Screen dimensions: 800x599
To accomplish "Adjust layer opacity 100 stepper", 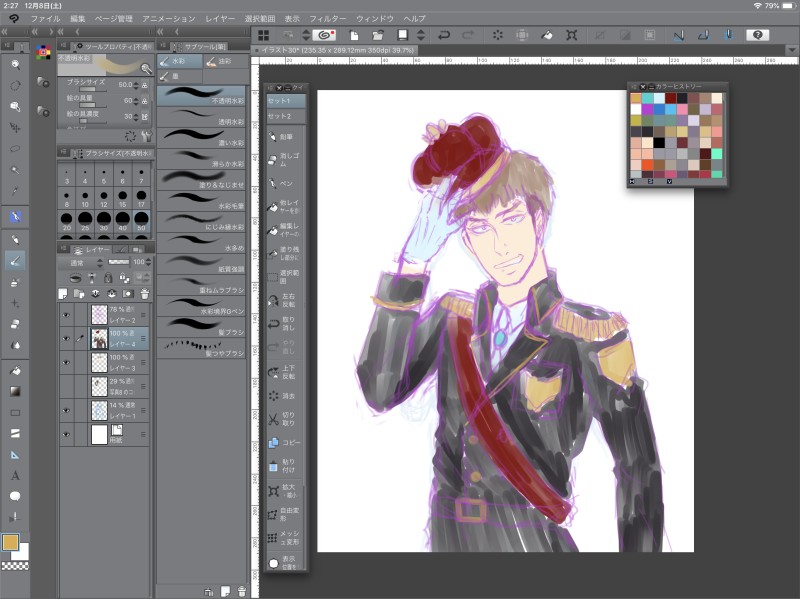I will 148,262.
